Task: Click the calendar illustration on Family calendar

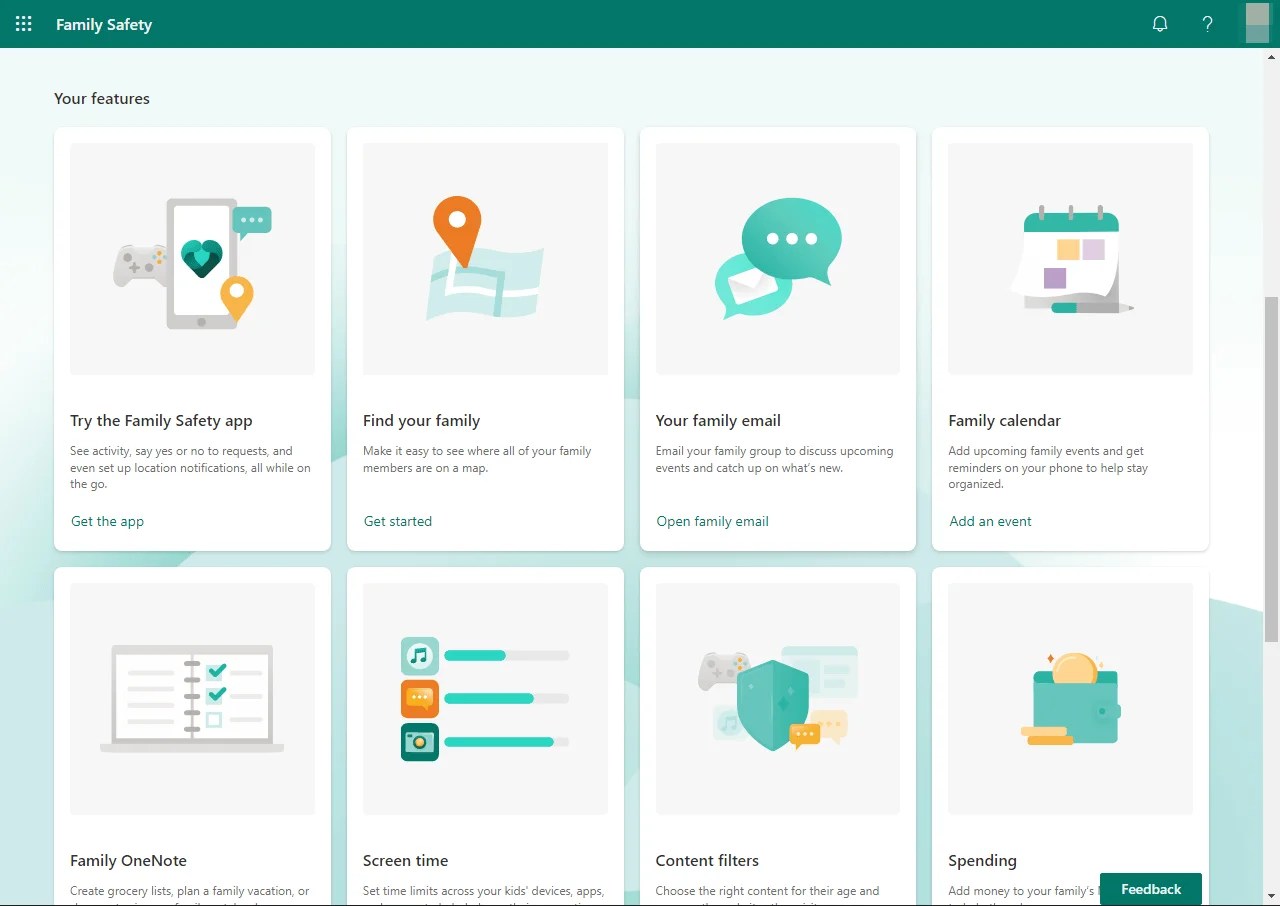Action: point(1070,258)
